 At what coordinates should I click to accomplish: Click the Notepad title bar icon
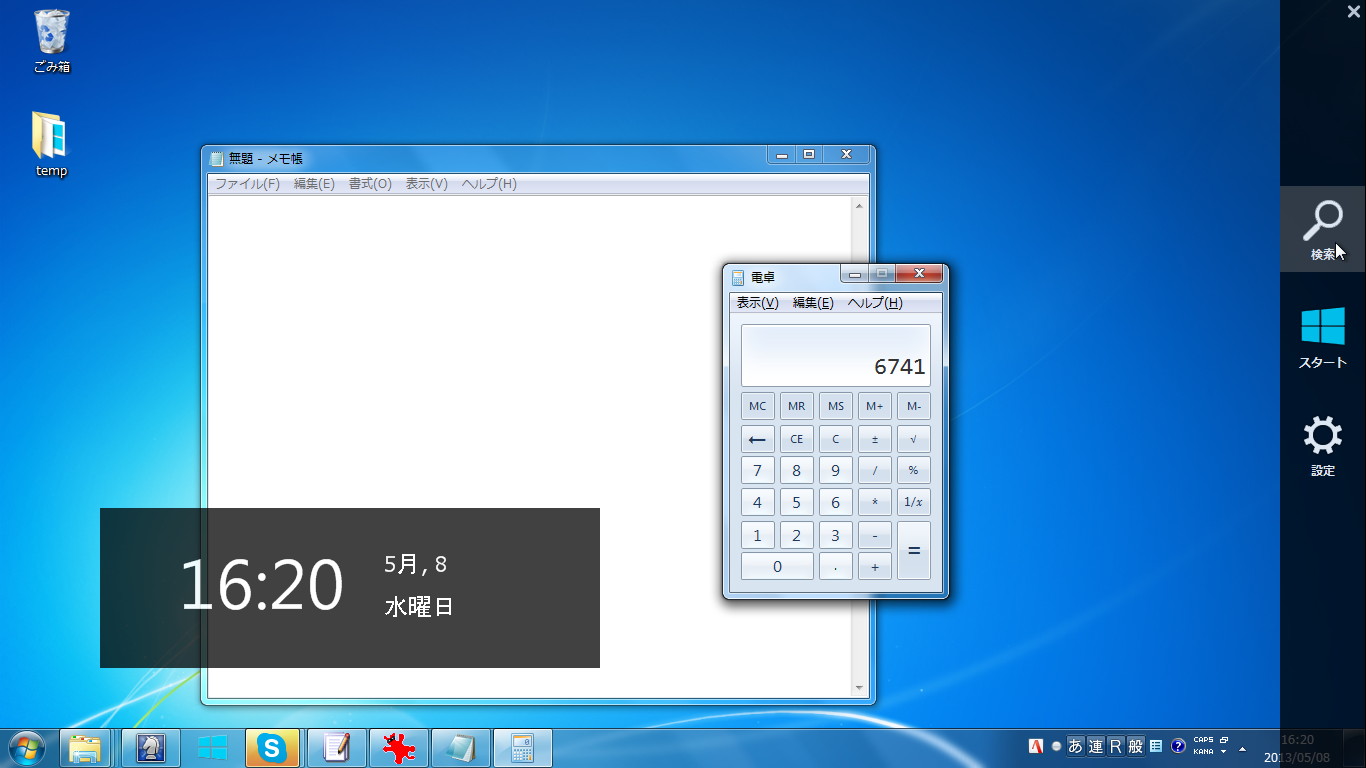pyautogui.click(x=216, y=158)
